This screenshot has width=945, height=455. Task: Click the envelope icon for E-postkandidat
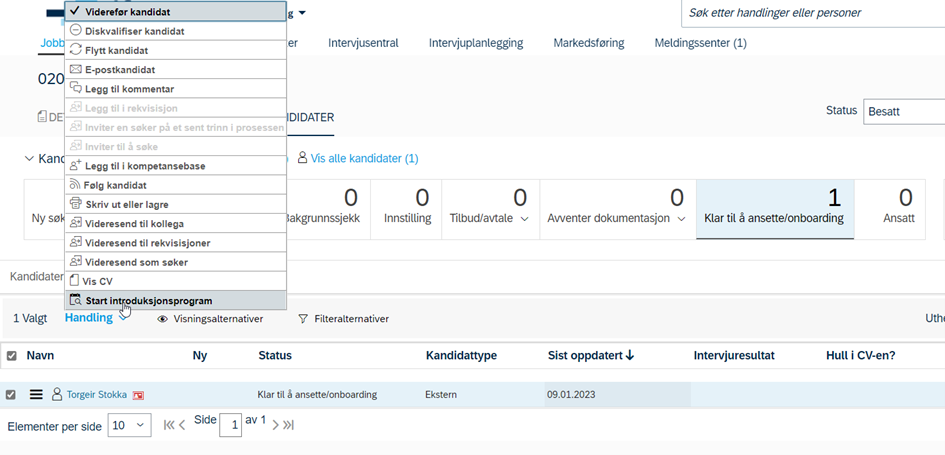click(x=75, y=69)
